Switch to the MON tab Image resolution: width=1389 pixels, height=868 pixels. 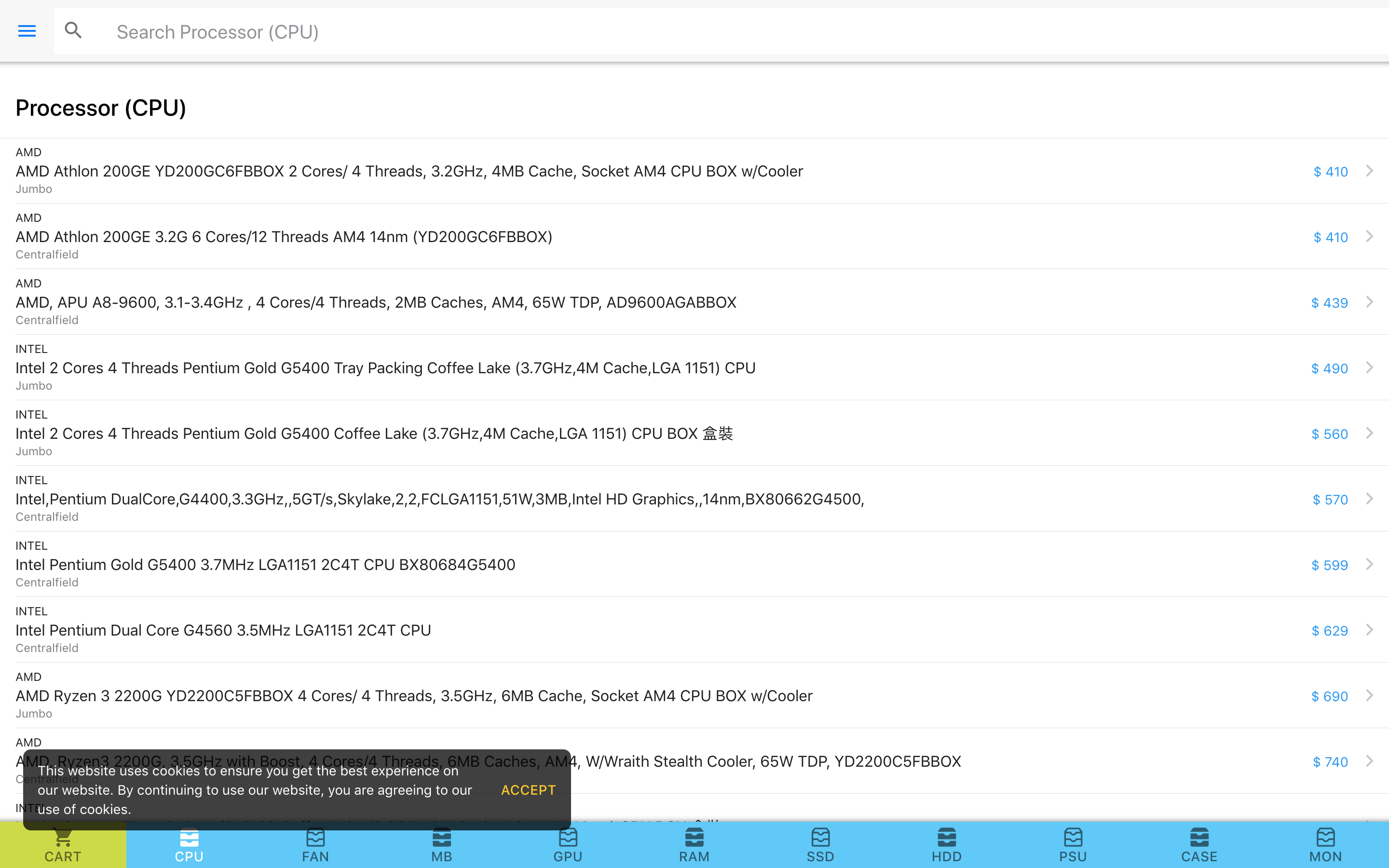tap(1326, 845)
